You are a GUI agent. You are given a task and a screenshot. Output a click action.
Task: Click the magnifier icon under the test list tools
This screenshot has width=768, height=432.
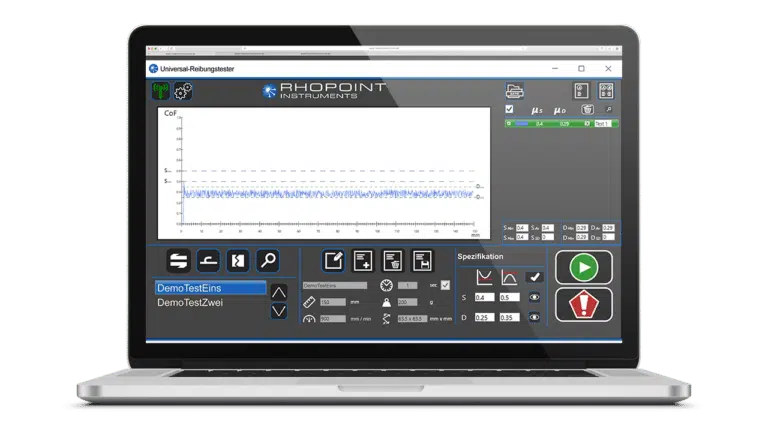(267, 261)
